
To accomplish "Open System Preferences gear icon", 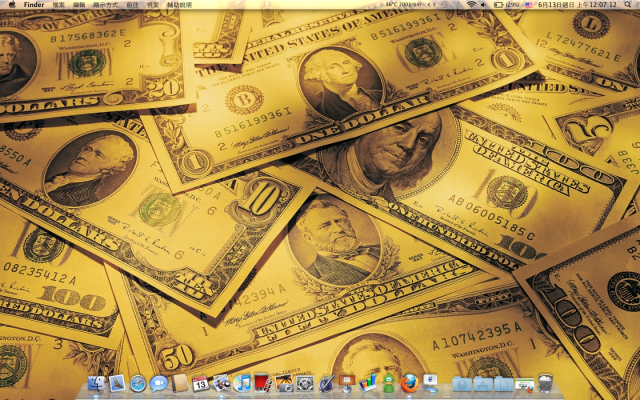I will click(x=305, y=383).
